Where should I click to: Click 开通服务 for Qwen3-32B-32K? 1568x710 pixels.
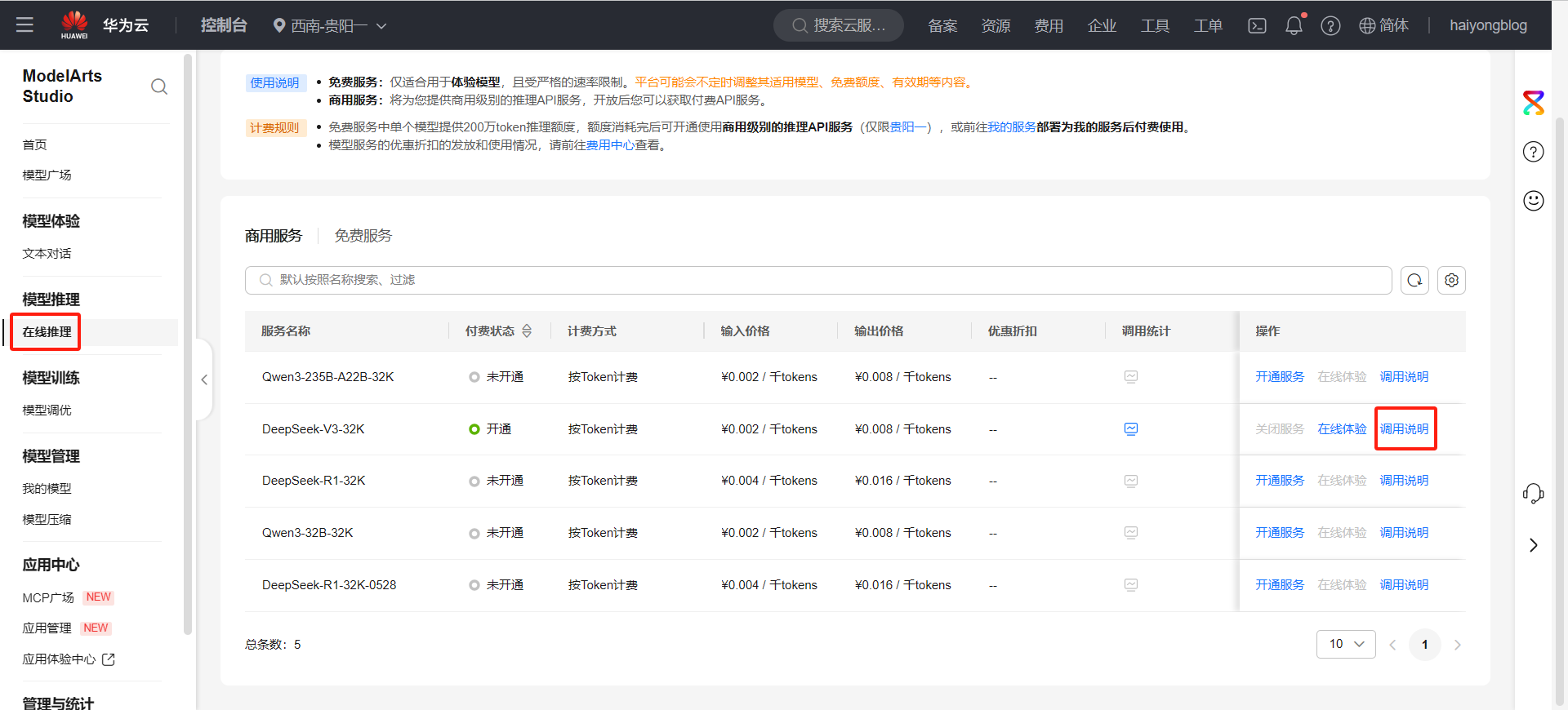(x=1280, y=533)
